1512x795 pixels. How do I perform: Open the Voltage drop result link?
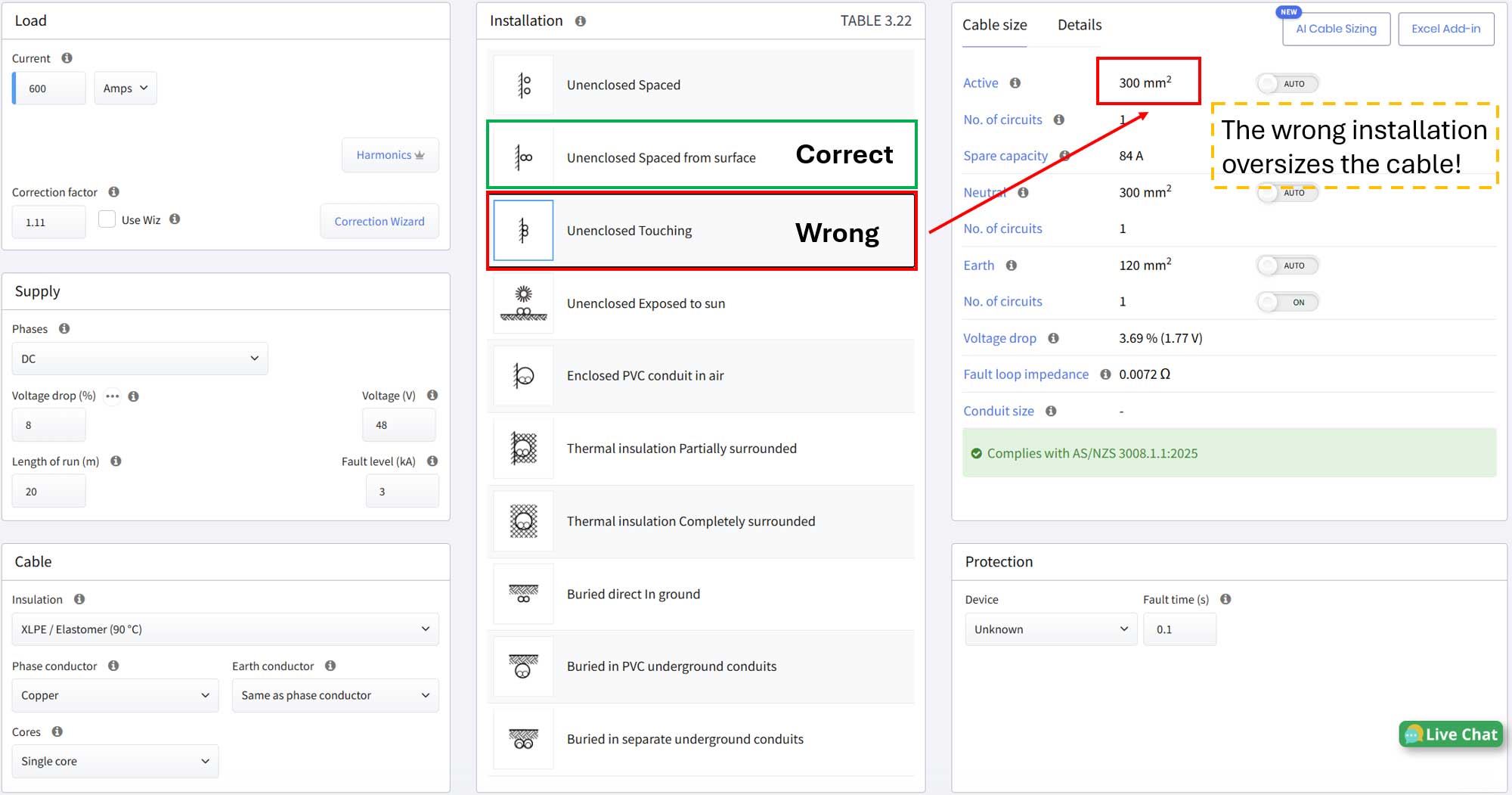pyautogui.click(x=999, y=338)
